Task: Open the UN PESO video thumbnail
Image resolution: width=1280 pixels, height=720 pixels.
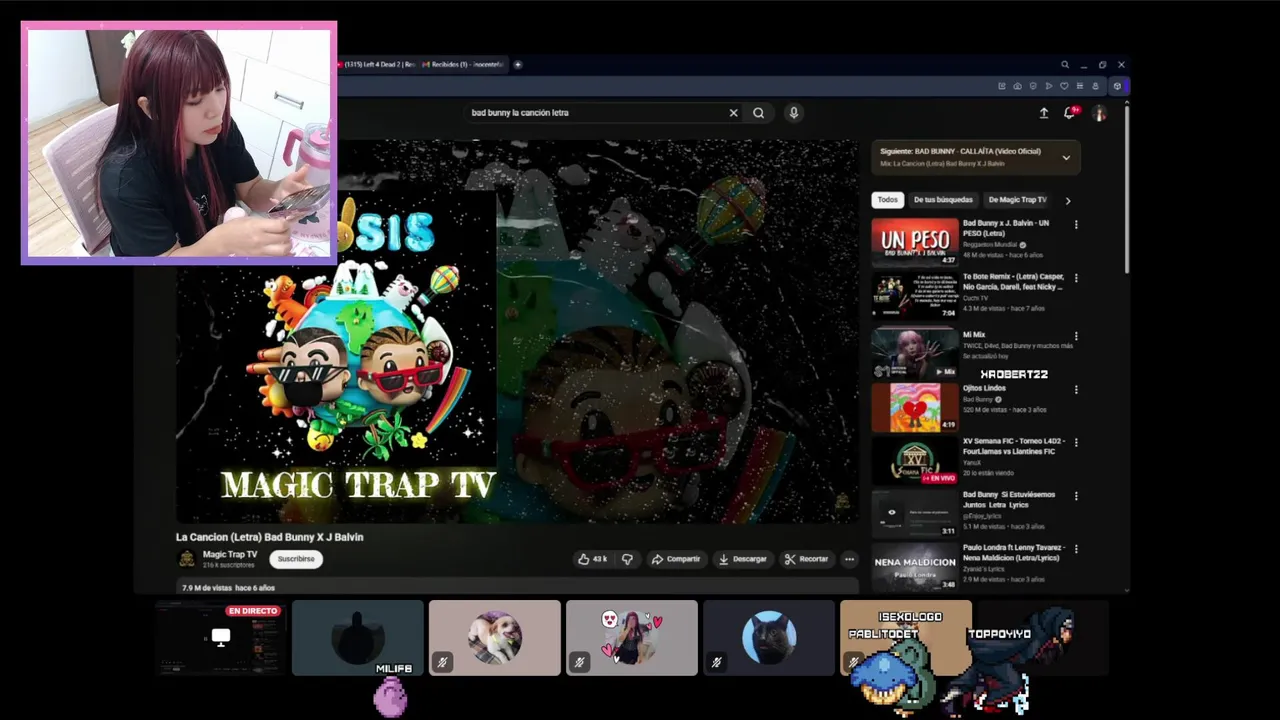Action: tap(915, 241)
